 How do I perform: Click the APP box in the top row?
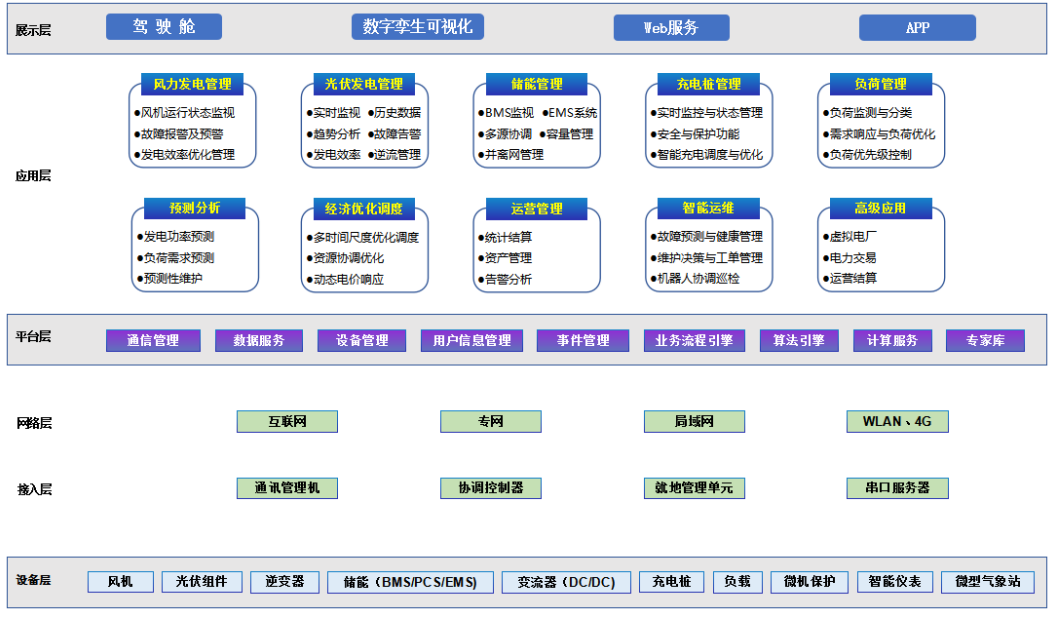[x=917, y=28]
